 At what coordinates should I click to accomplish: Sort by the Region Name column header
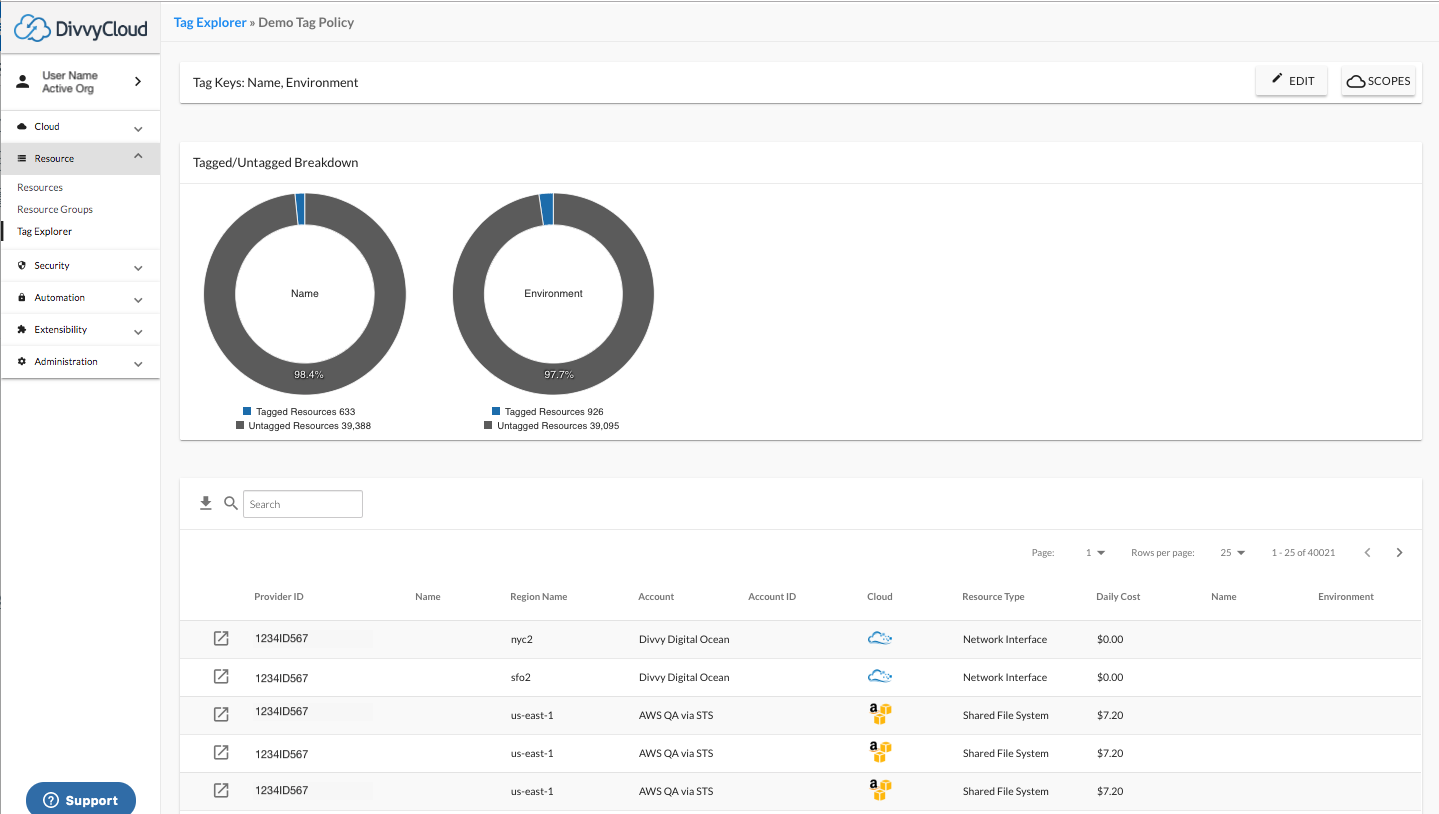(538, 596)
